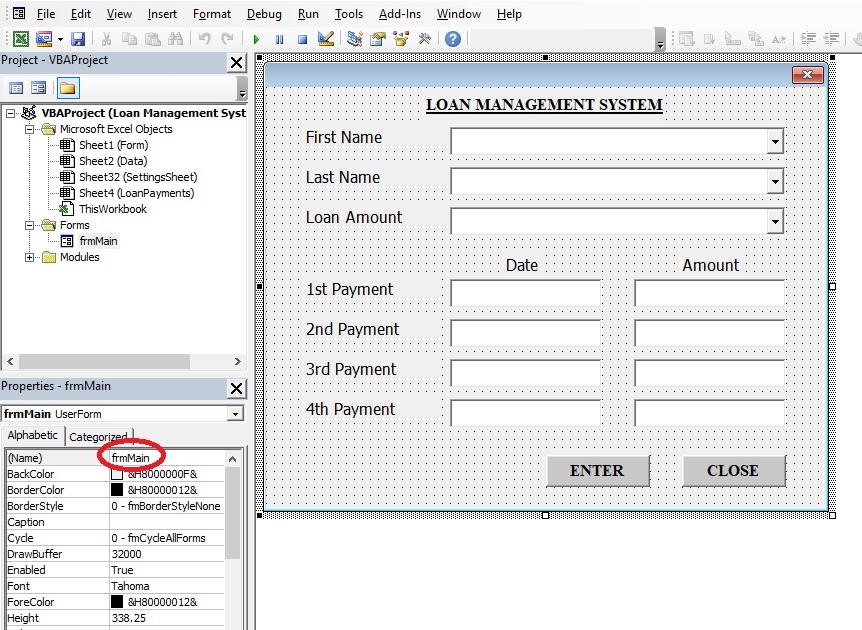This screenshot has height=630, width=862.
Task: Toggle Design Mode via its toolbar icon
Action: coord(324,39)
